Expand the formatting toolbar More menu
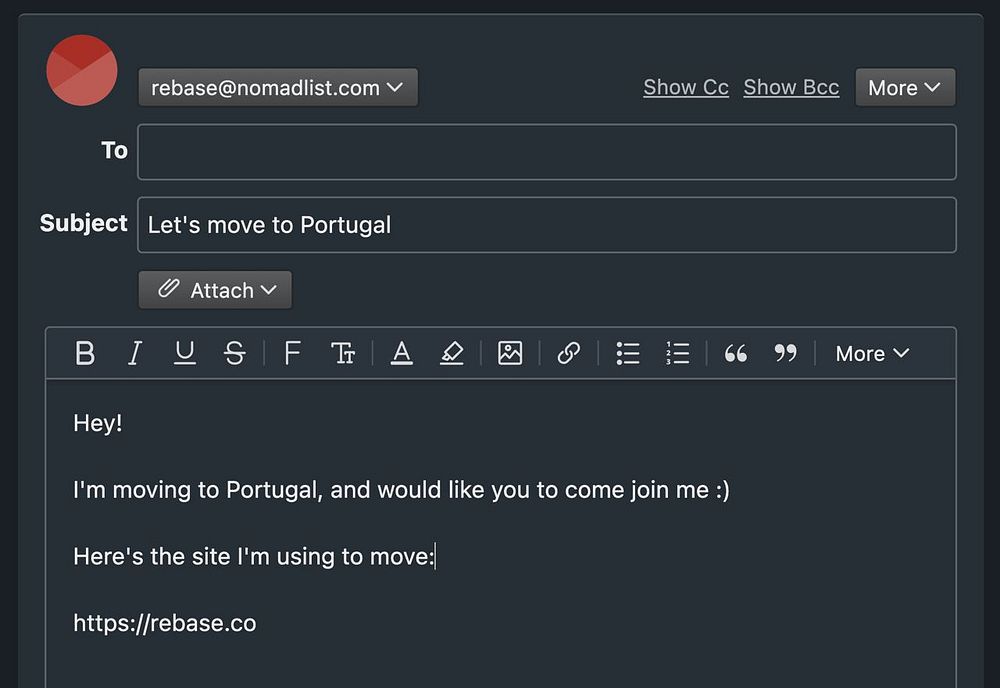Viewport: 1000px width, 688px height. (x=872, y=353)
